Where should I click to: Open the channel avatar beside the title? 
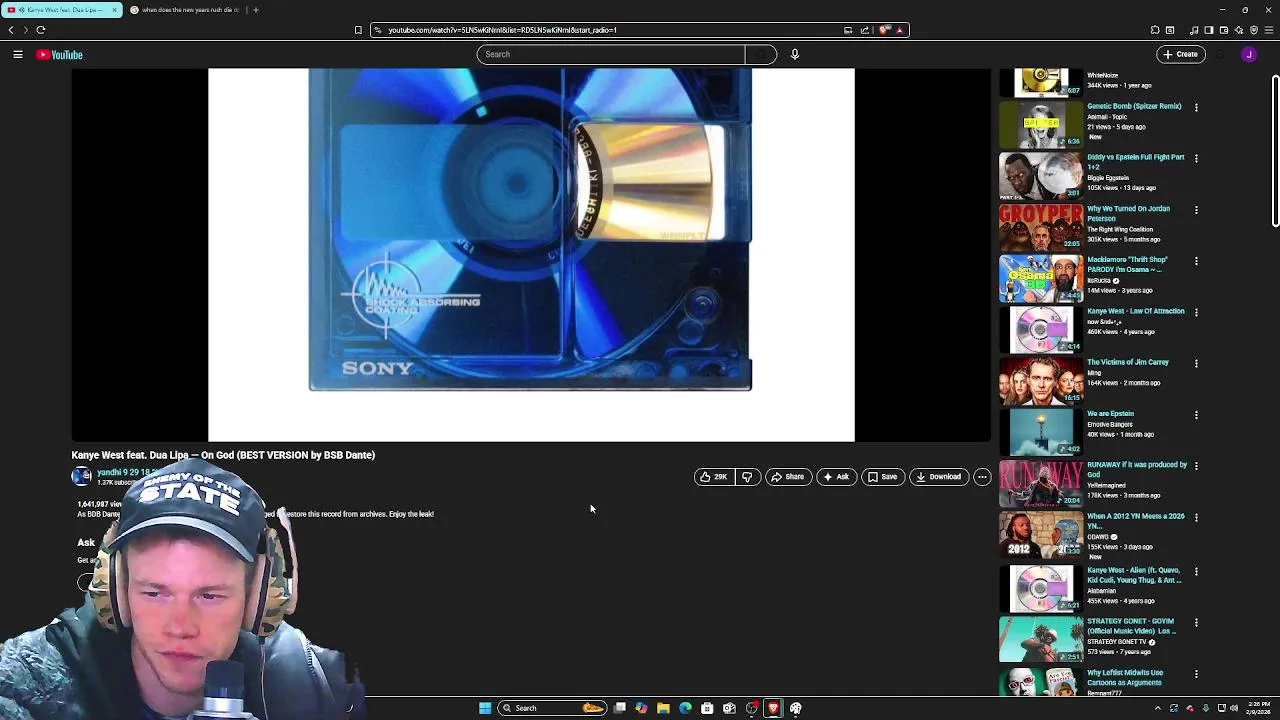tap(81, 476)
